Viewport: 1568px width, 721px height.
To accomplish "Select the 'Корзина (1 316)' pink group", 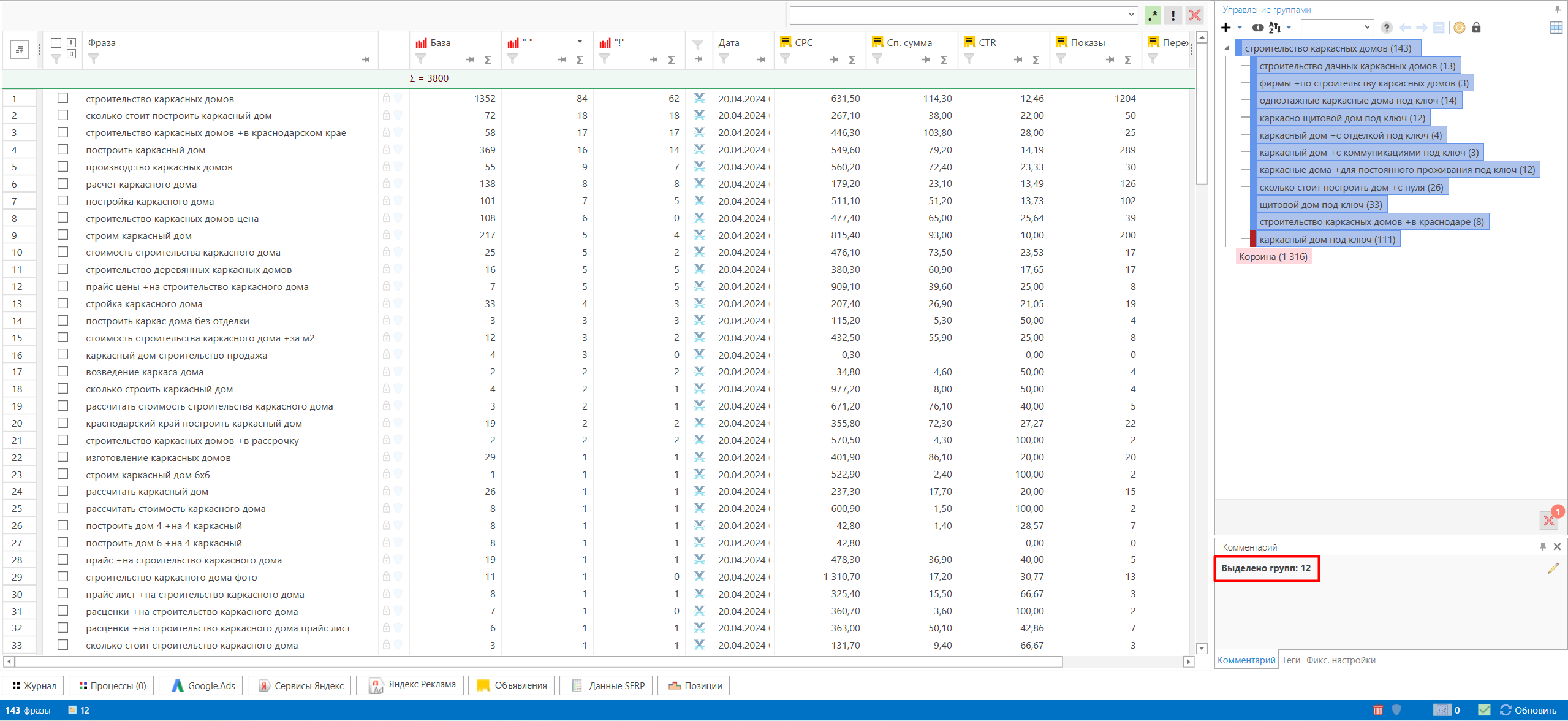I will pos(1273,256).
